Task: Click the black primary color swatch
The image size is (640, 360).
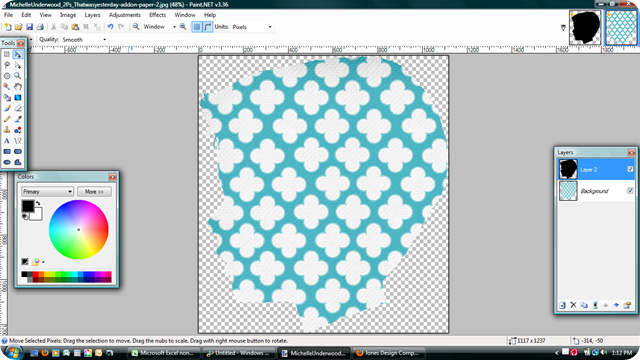Action: tap(27, 206)
